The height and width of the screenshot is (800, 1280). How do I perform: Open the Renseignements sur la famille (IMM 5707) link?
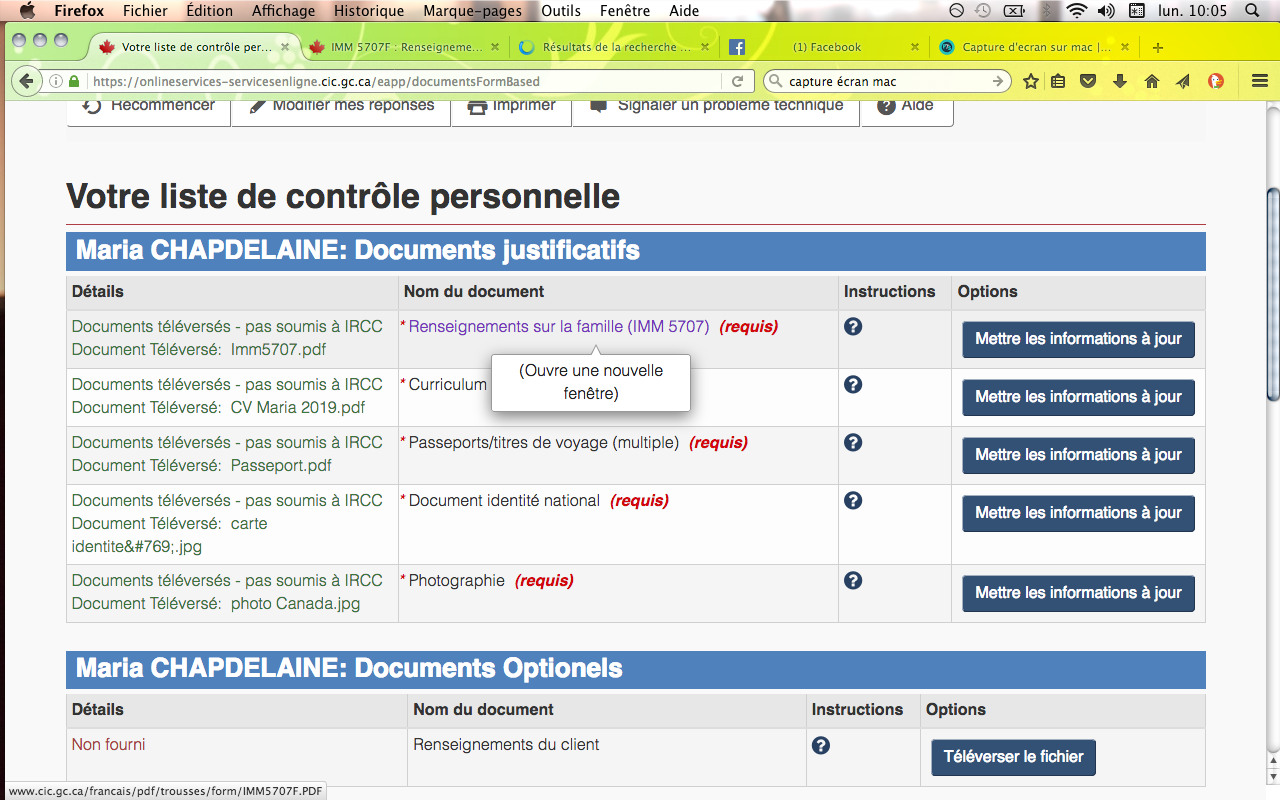tap(558, 327)
